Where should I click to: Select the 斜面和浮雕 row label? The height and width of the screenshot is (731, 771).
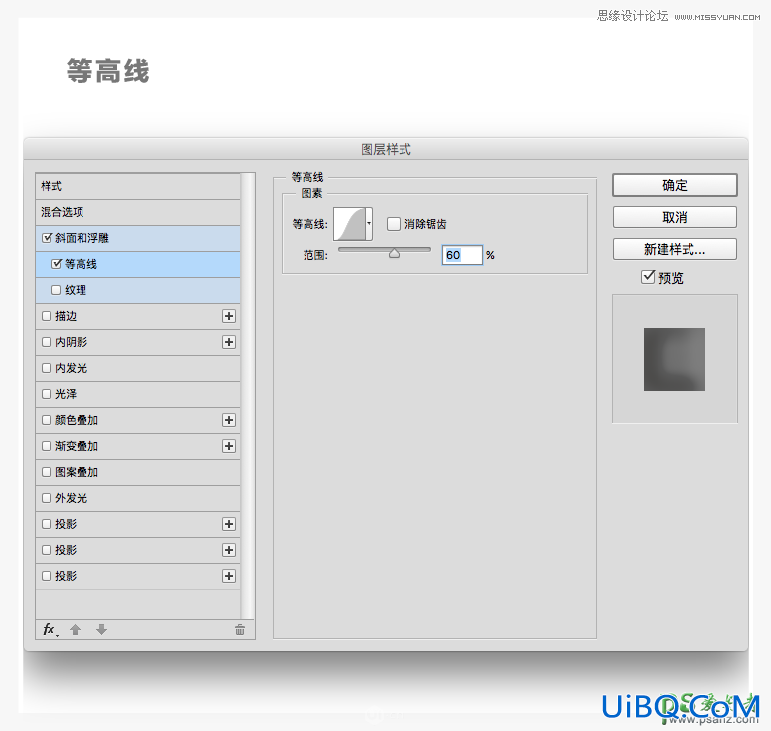82,238
